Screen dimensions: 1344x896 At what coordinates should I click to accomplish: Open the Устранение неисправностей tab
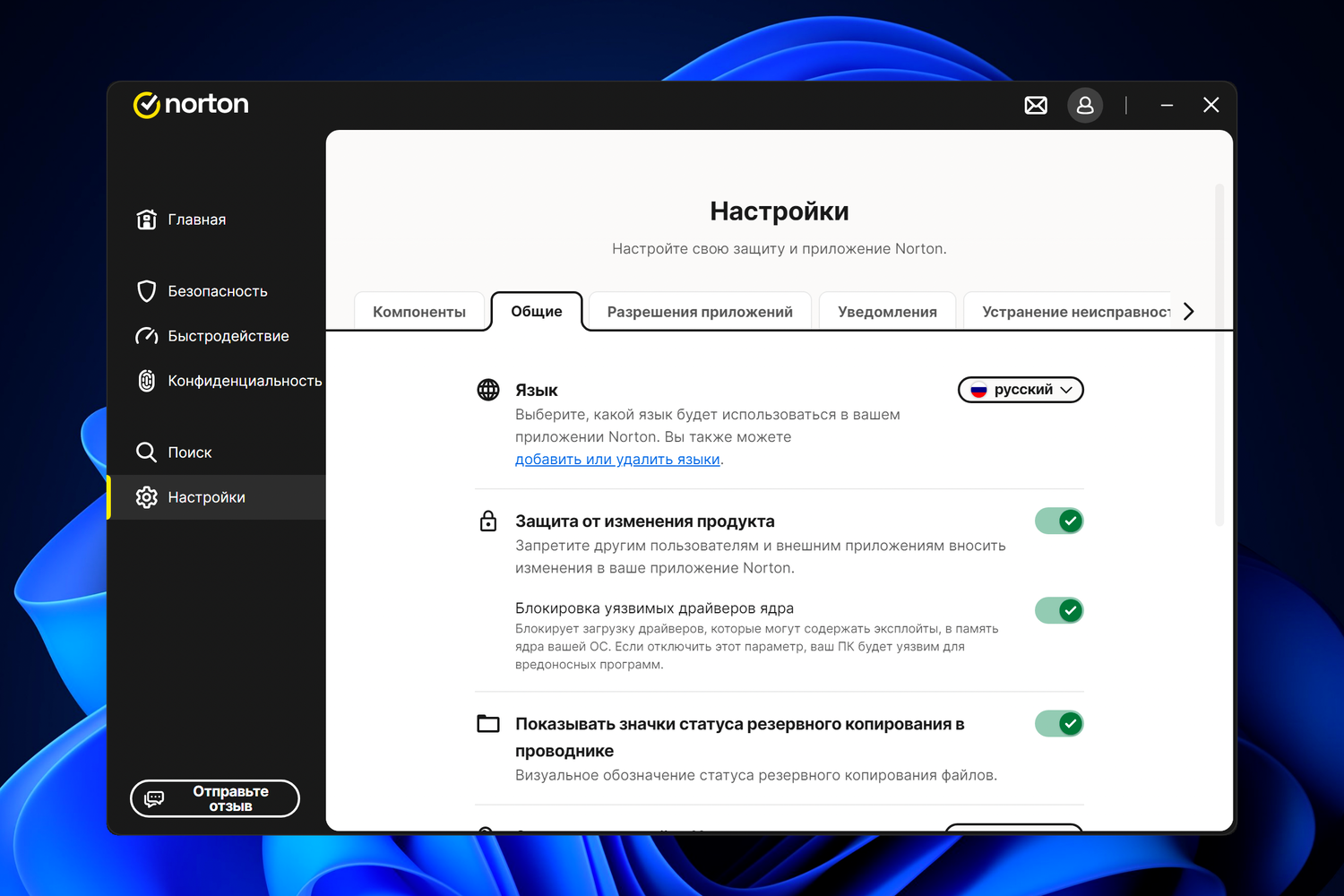coord(1068,312)
